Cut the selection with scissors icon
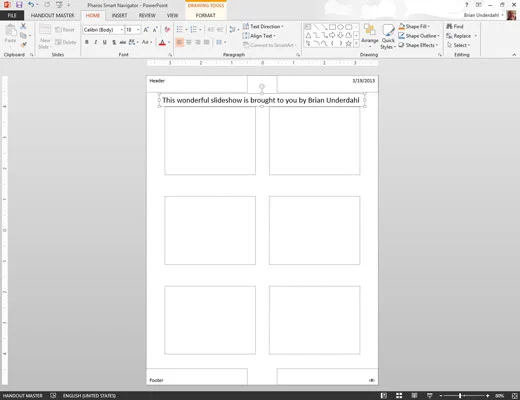Screen dimensions: 520x400 click(x=23, y=26)
